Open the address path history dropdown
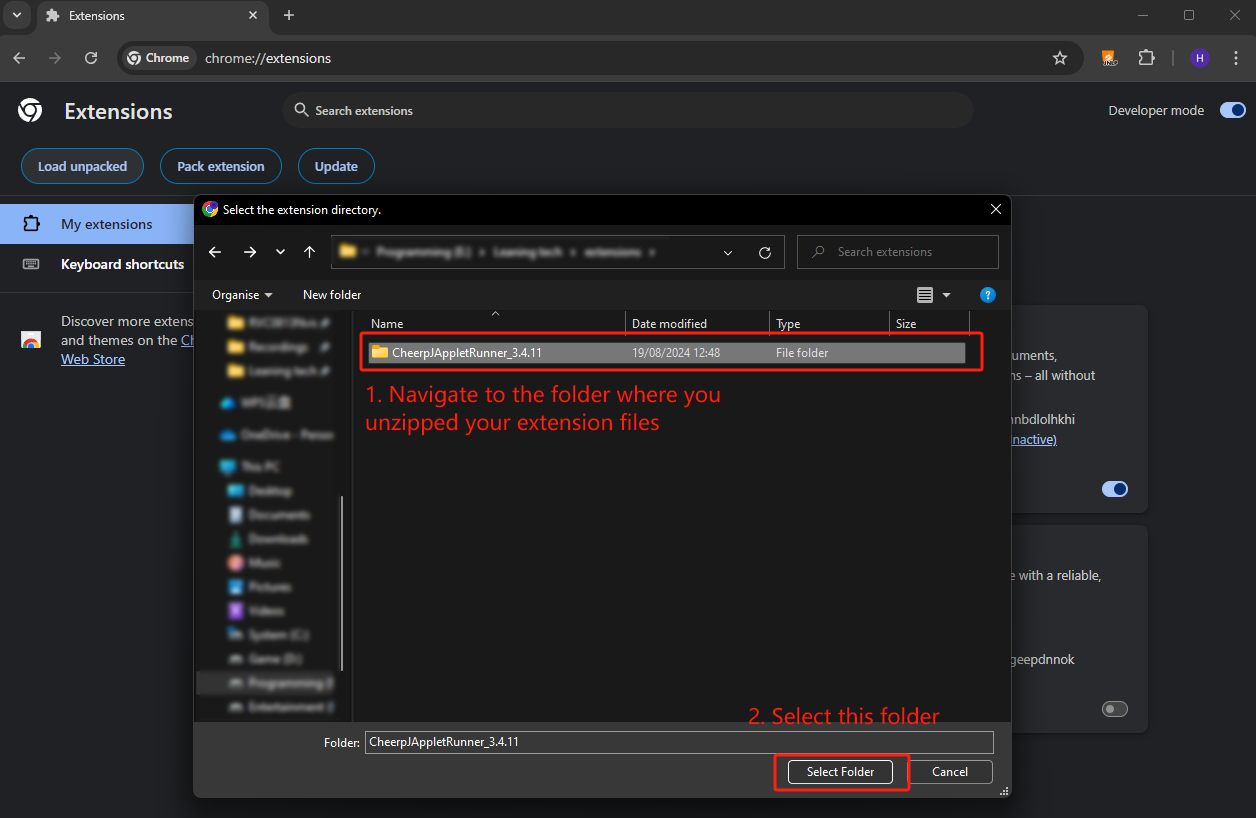The image size is (1256, 818). coord(728,252)
